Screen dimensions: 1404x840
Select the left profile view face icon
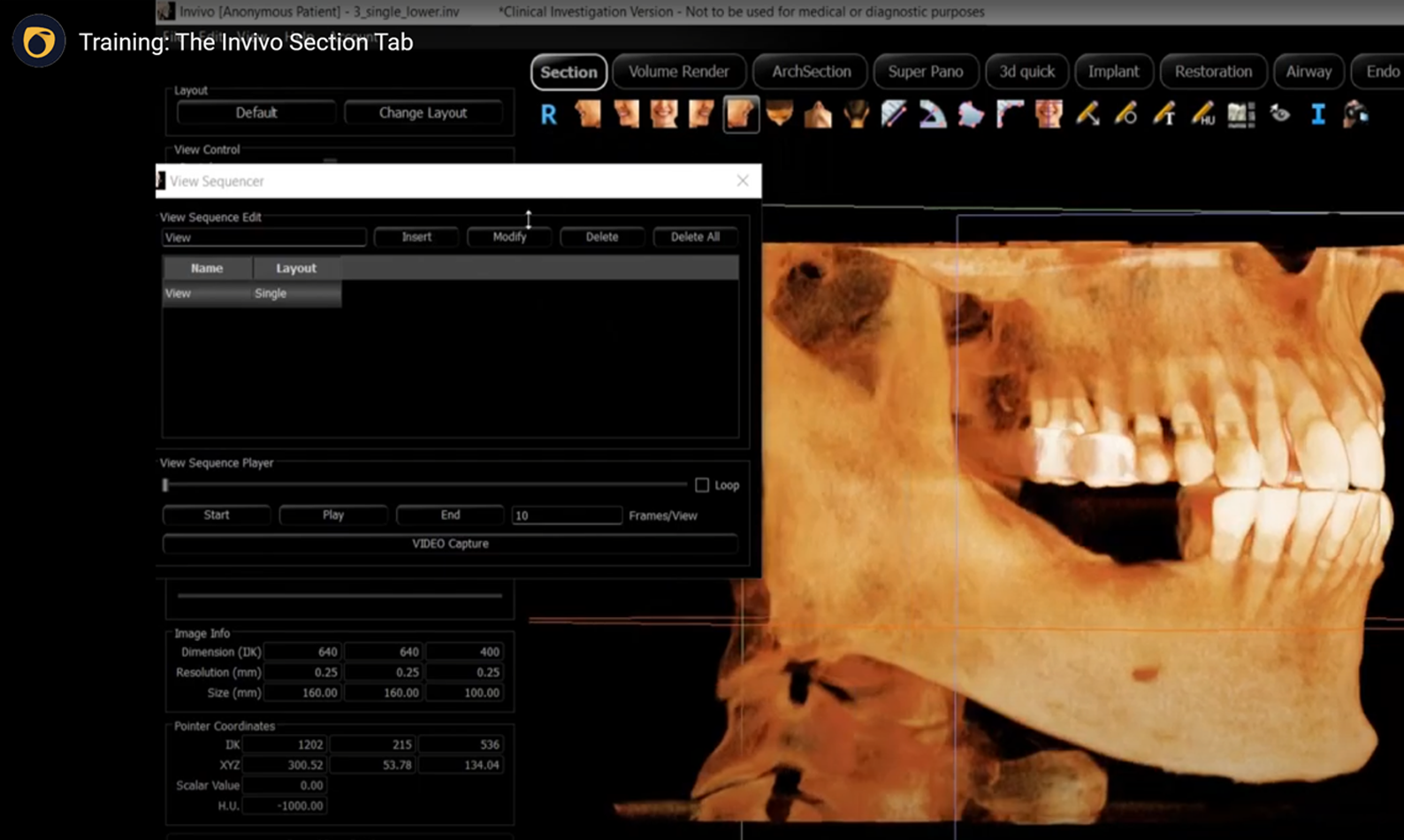coord(588,114)
